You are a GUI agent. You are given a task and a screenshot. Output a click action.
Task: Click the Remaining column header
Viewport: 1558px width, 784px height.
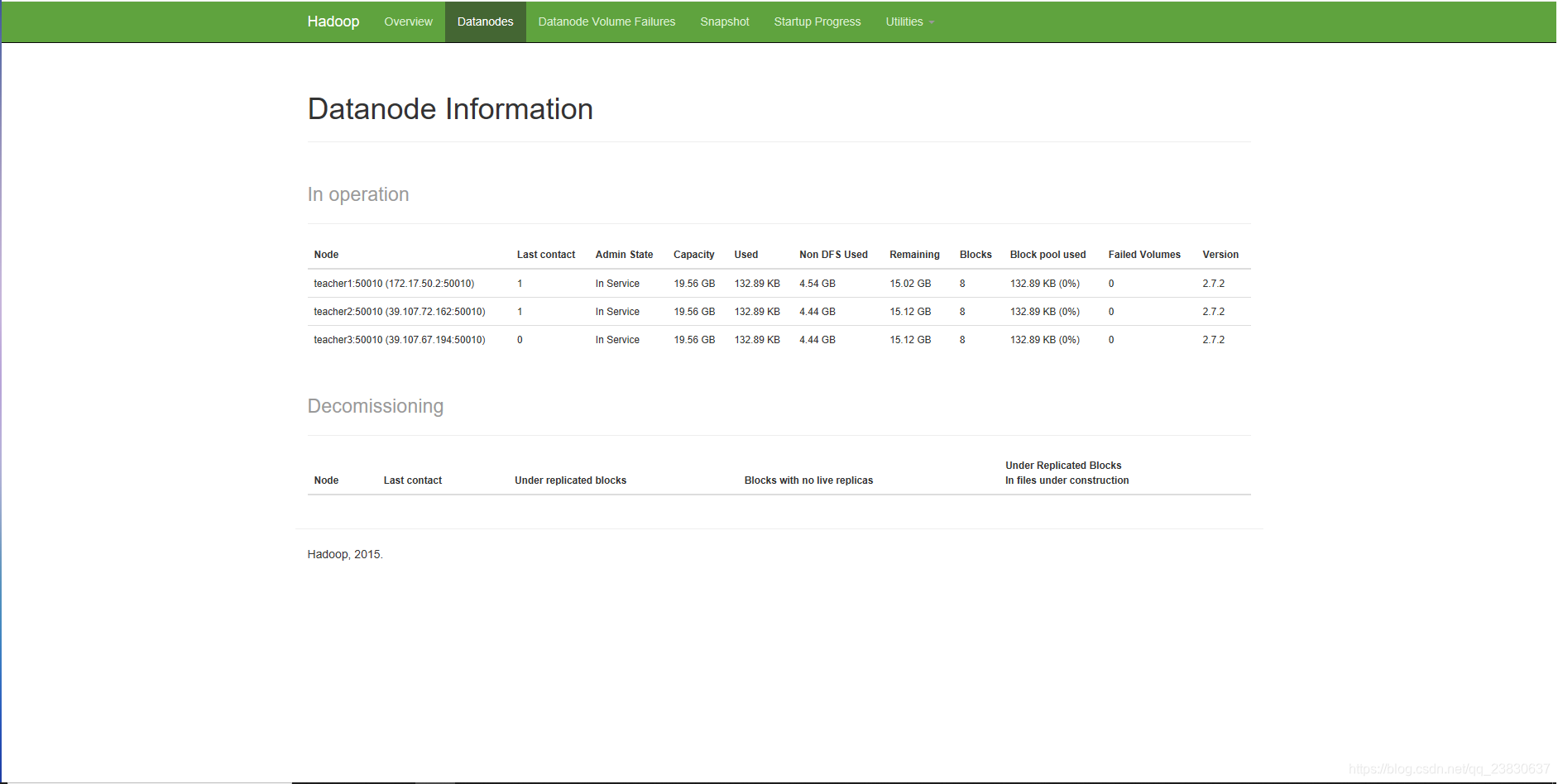(914, 255)
